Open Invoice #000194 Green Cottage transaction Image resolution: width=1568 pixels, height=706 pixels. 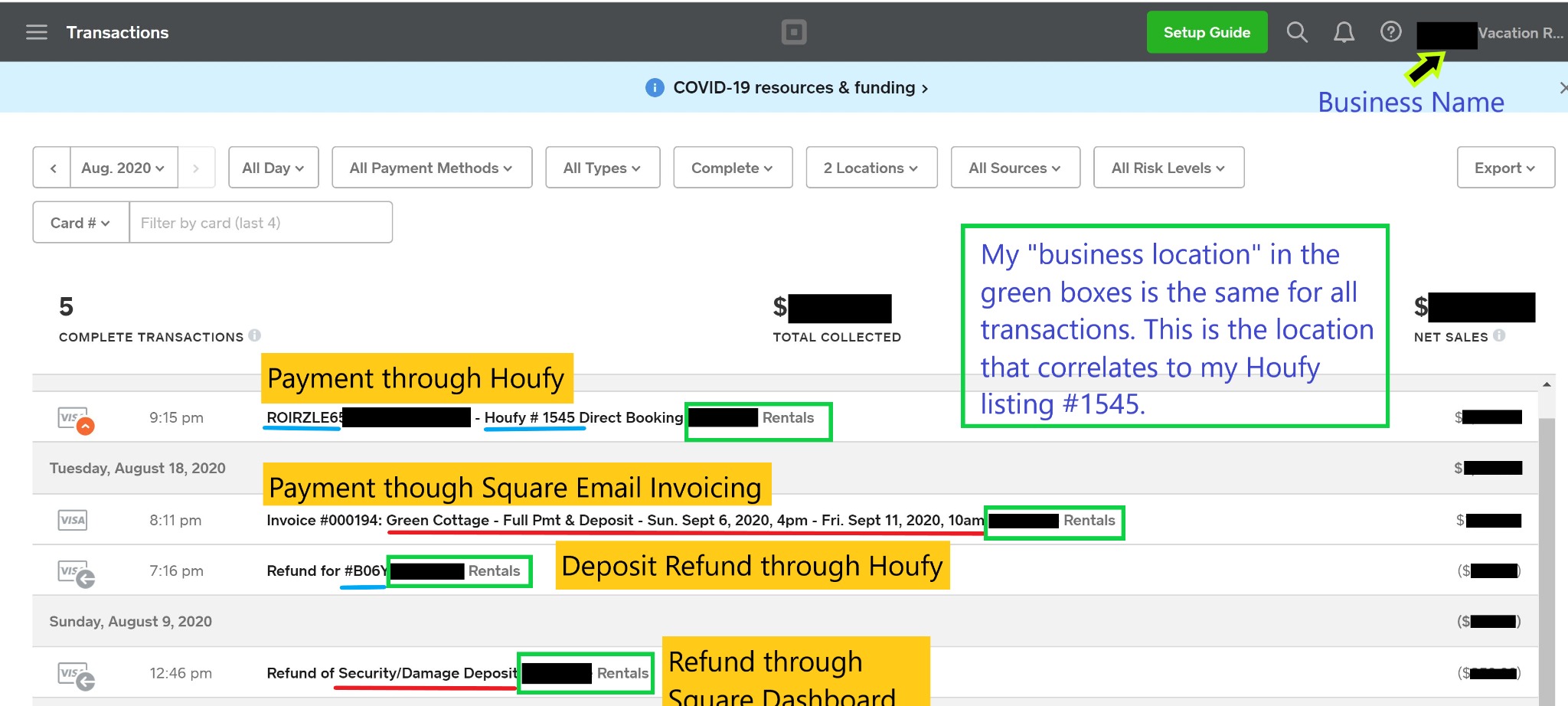tap(785, 521)
